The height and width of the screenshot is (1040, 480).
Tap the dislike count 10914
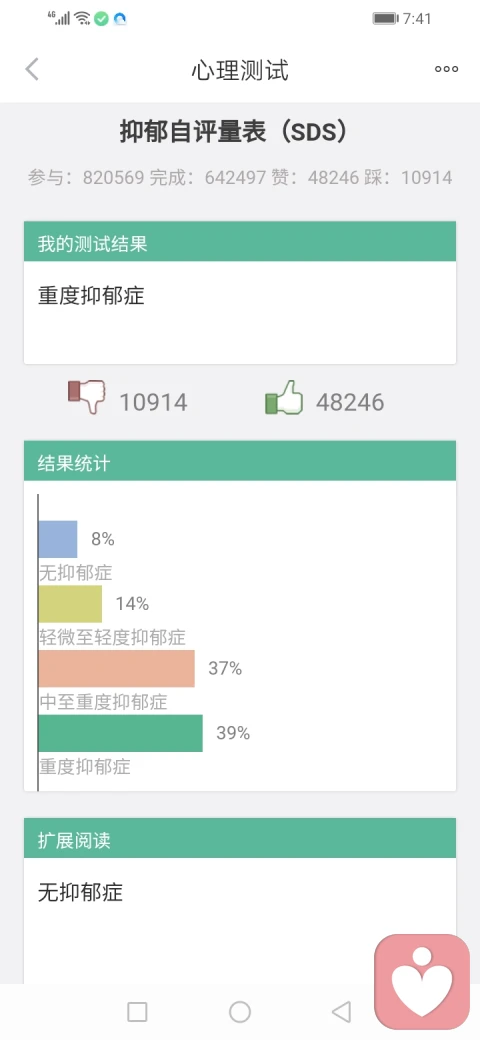tap(153, 403)
